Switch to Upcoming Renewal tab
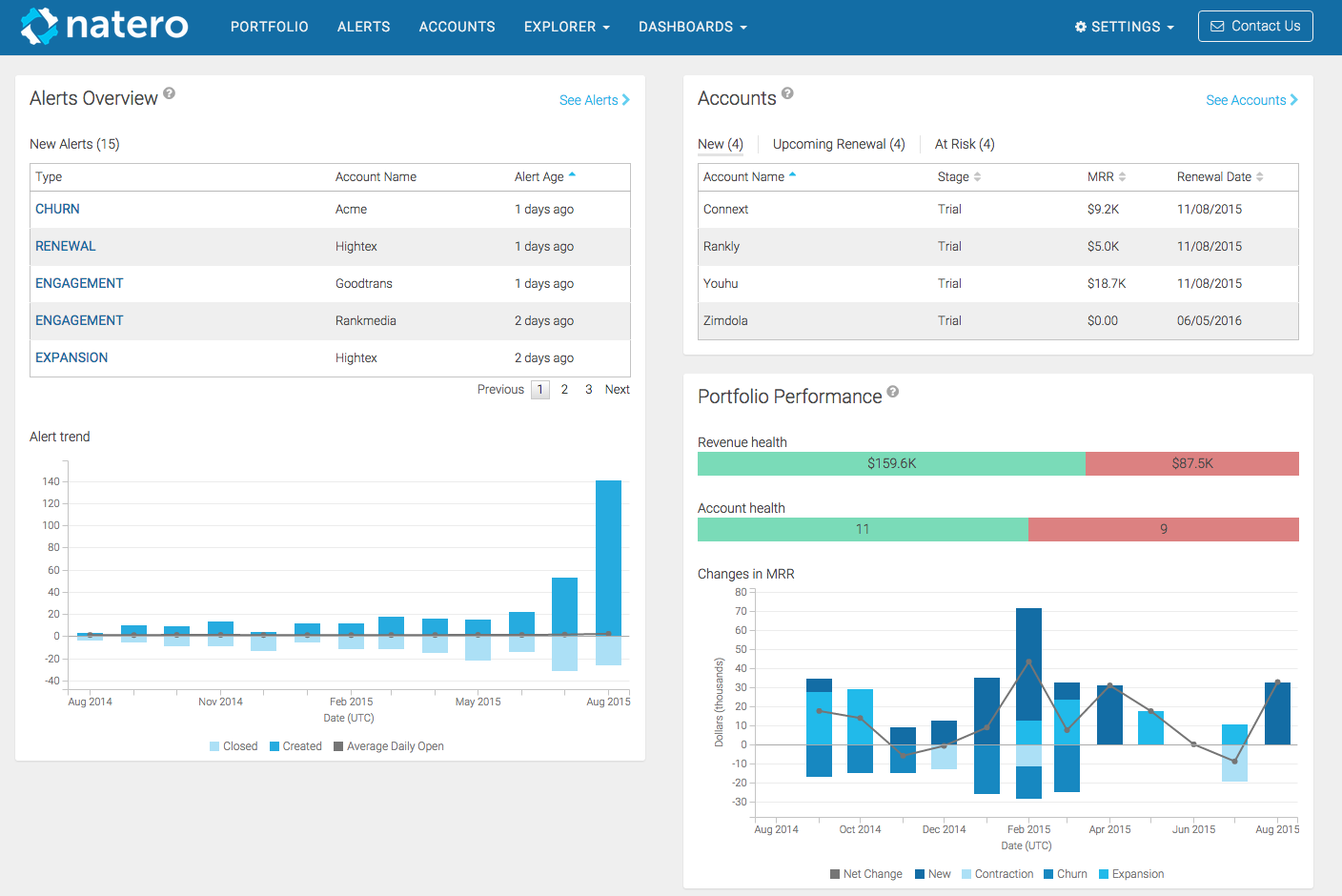 (838, 144)
